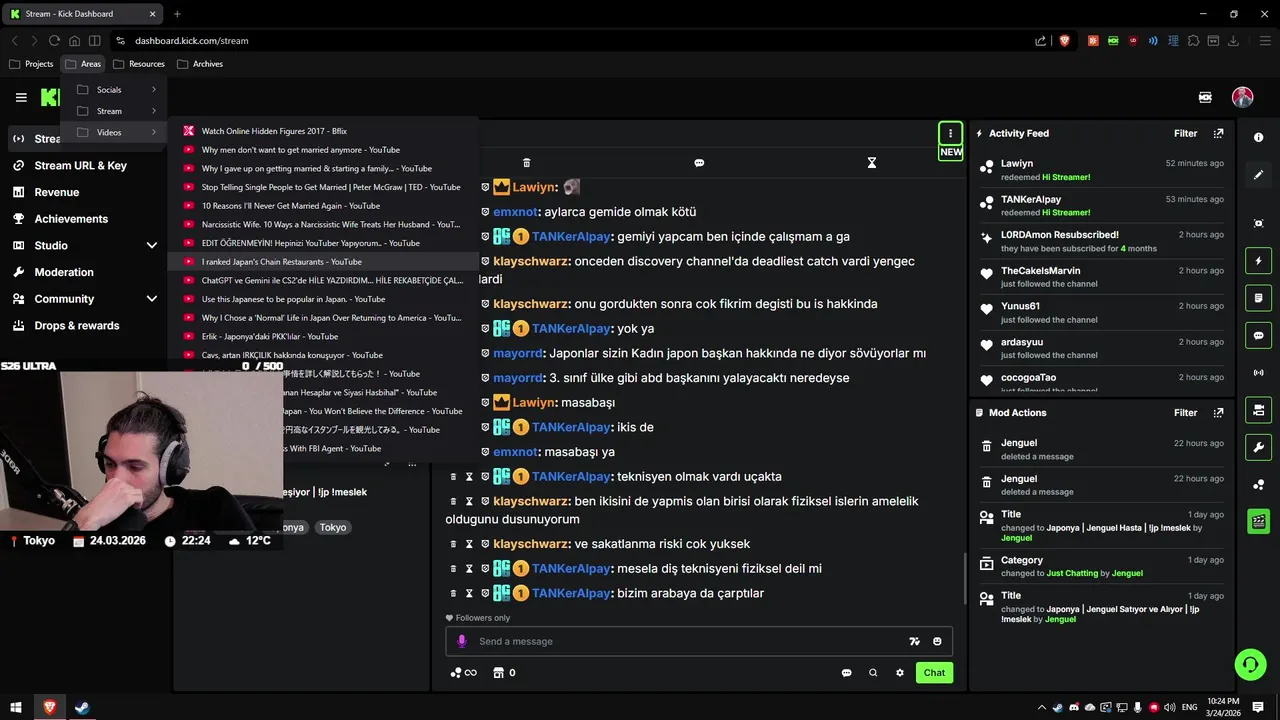This screenshot has height=720, width=1280.
Task: Open 'Erlik - Japonya'daki PKK'lılar' bookmark
Action: pos(322,336)
